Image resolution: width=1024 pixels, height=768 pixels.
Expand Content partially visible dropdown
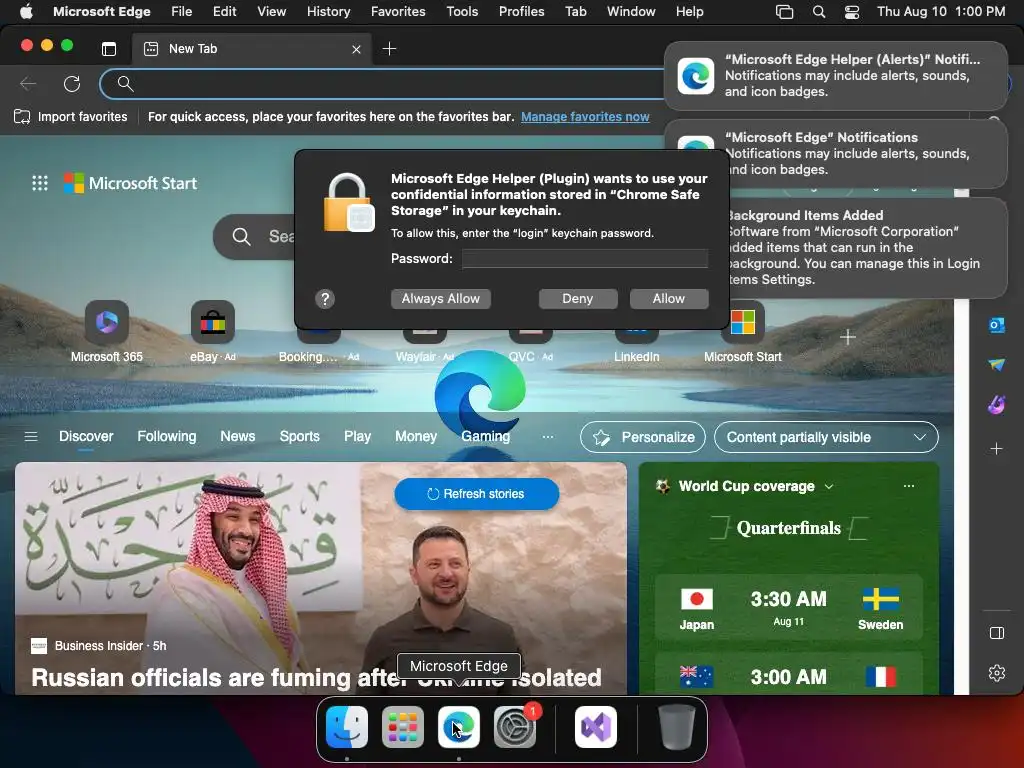826,437
